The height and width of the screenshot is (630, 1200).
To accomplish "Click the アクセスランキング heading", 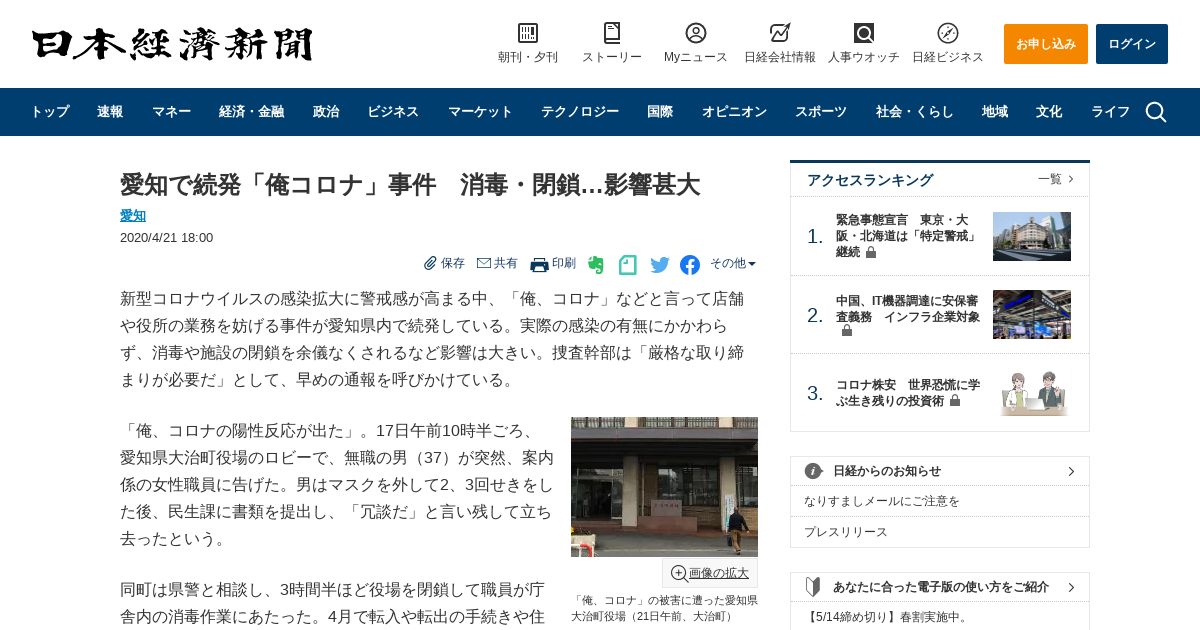I will click(870, 180).
